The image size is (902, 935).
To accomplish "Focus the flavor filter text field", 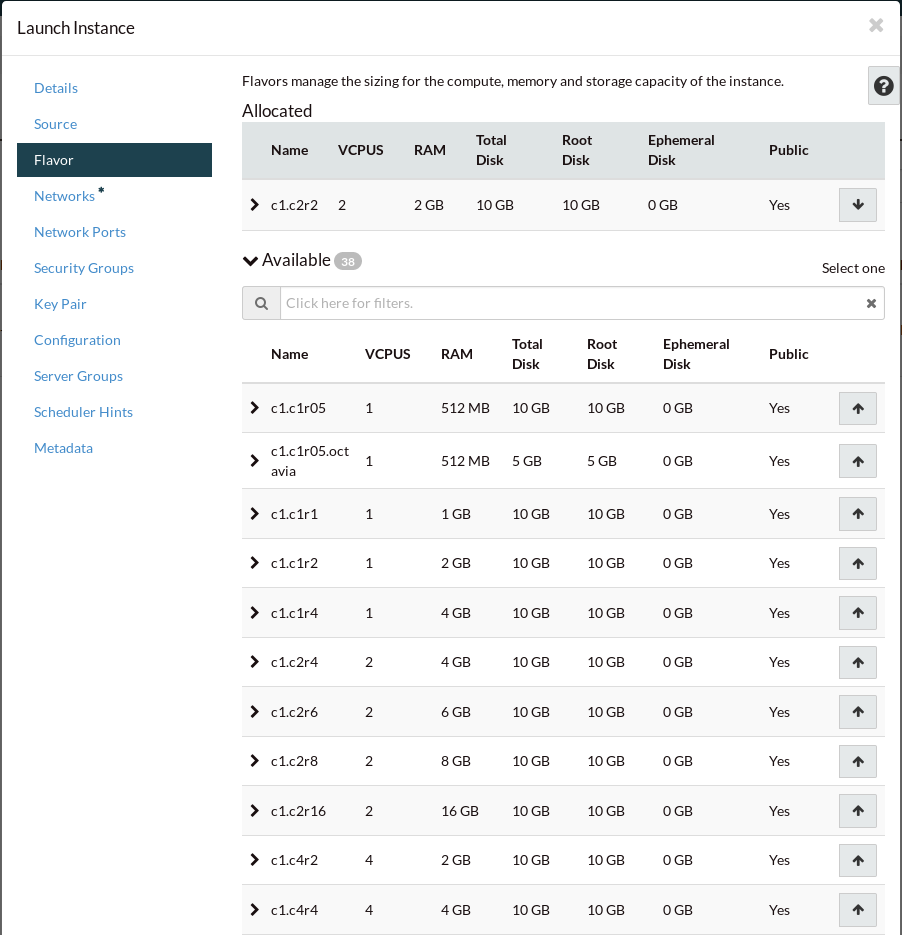I will pos(570,303).
